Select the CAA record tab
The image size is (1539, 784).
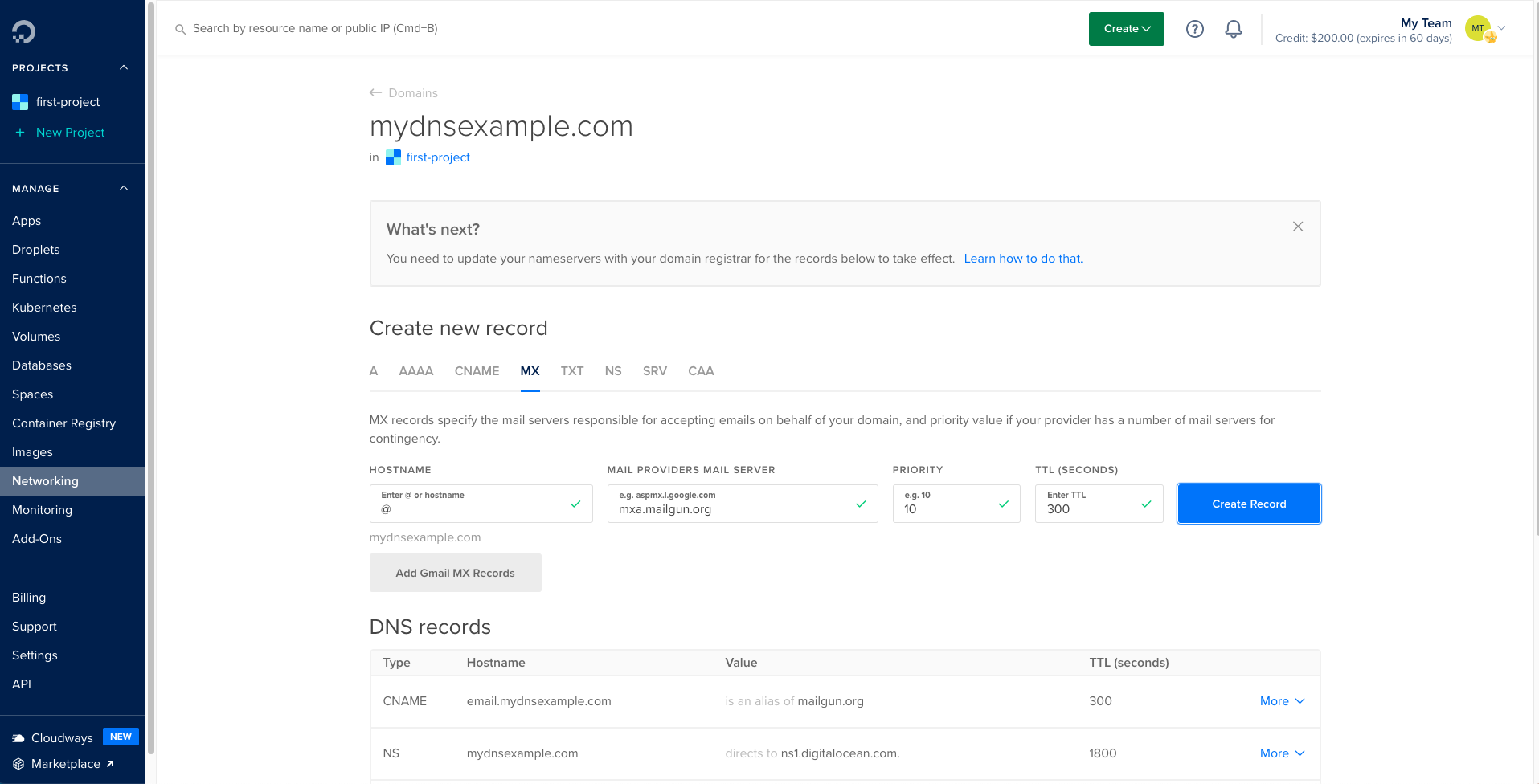tap(701, 371)
